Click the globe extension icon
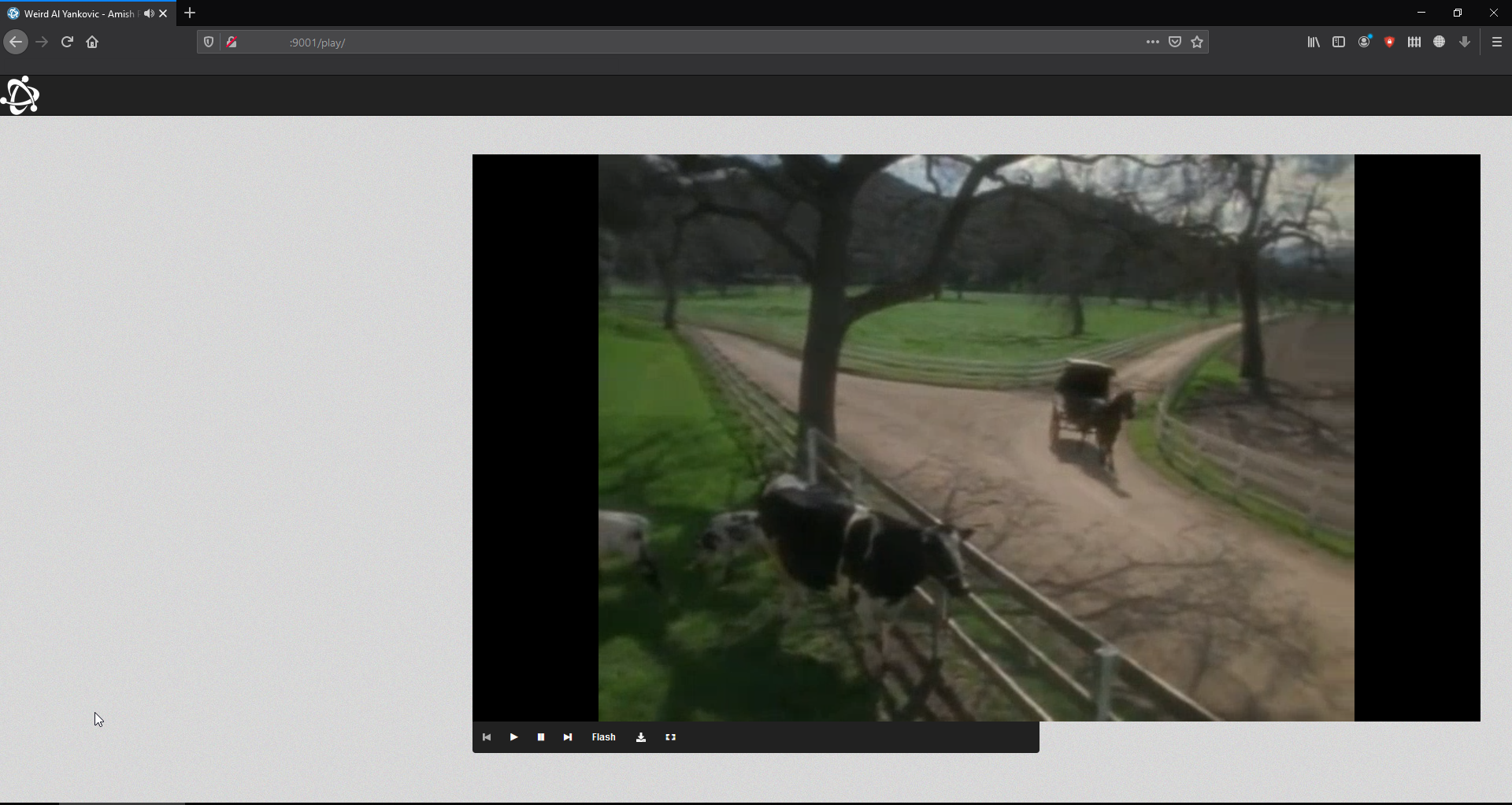The image size is (1512, 805). click(x=1439, y=42)
